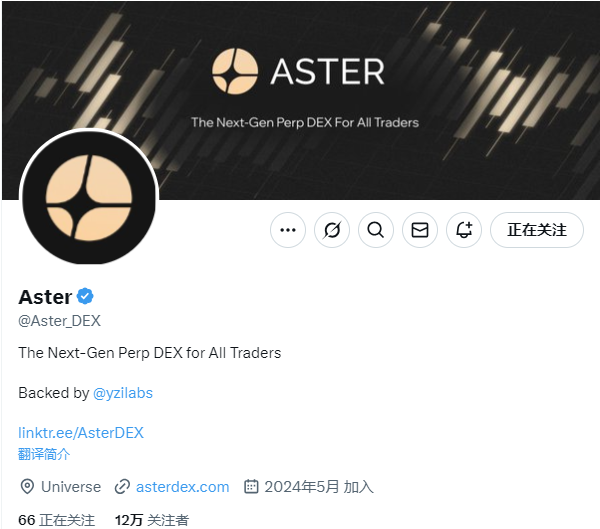Screen dimensions: 600x529
Task: Search this profile's posts with magnifier icon
Action: (x=376, y=230)
